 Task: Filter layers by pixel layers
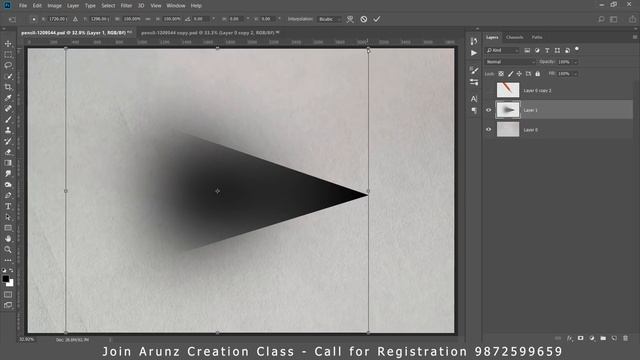click(x=527, y=50)
